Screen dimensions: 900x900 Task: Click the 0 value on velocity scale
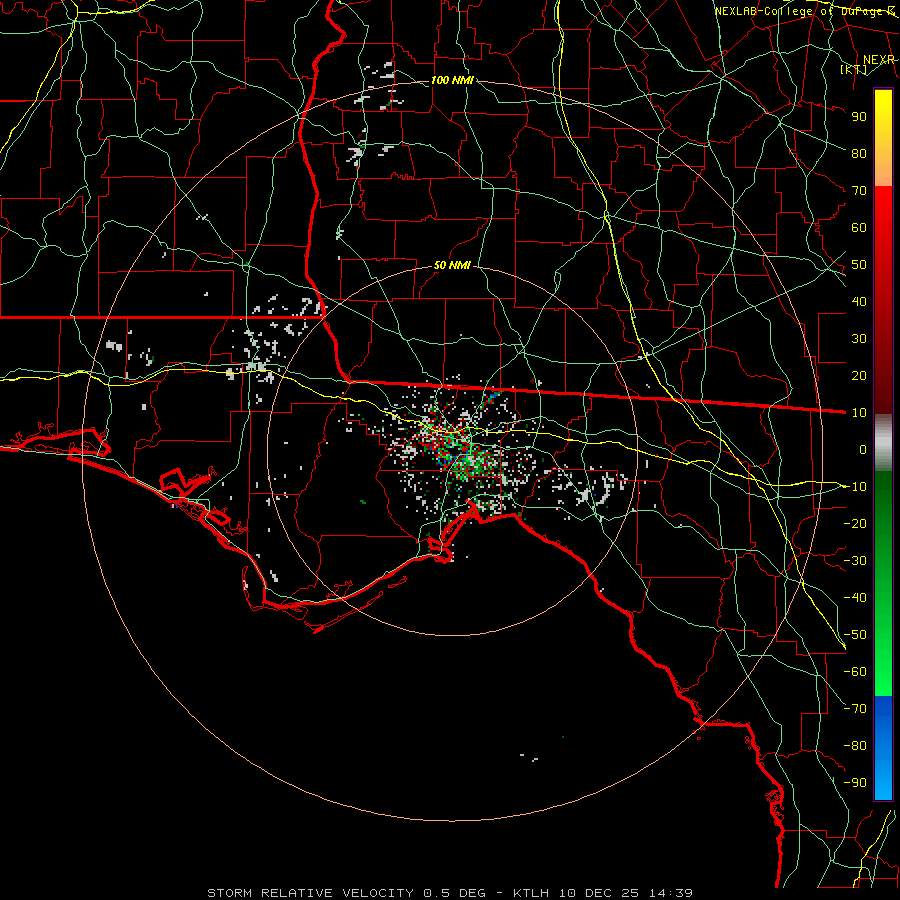[863, 449]
